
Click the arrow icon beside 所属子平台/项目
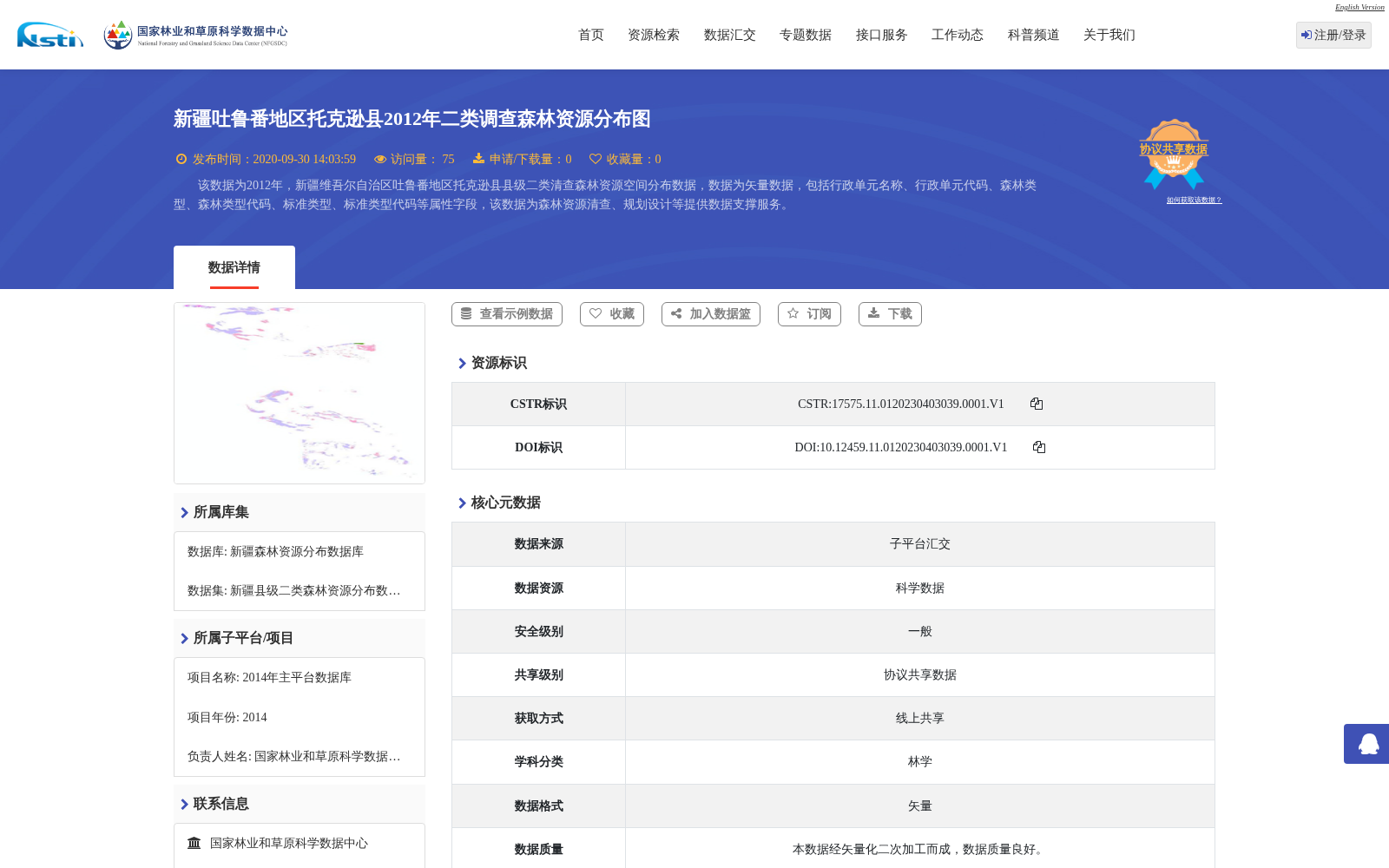[184, 638]
